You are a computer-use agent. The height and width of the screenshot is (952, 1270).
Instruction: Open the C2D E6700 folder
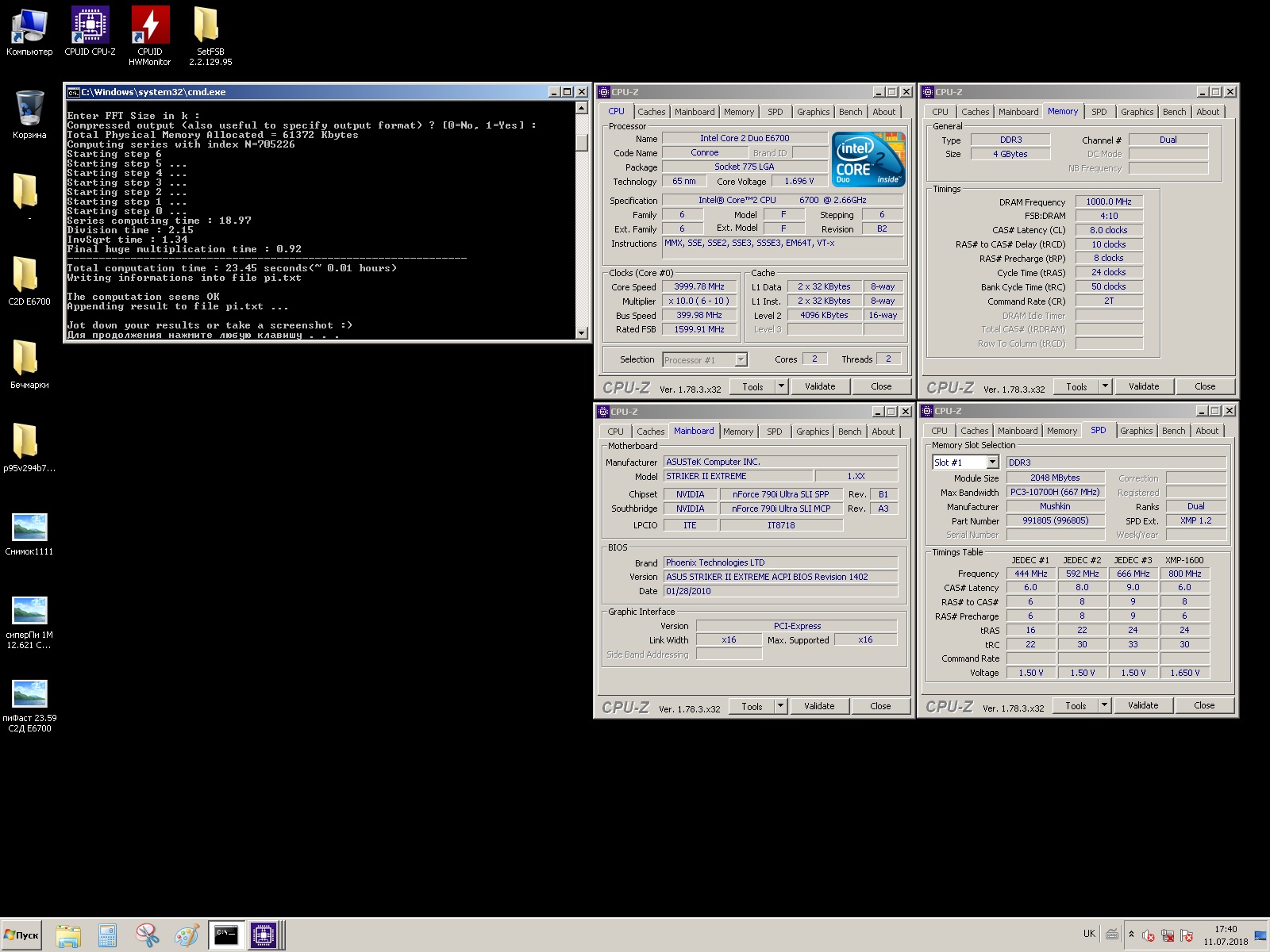pos(29,282)
